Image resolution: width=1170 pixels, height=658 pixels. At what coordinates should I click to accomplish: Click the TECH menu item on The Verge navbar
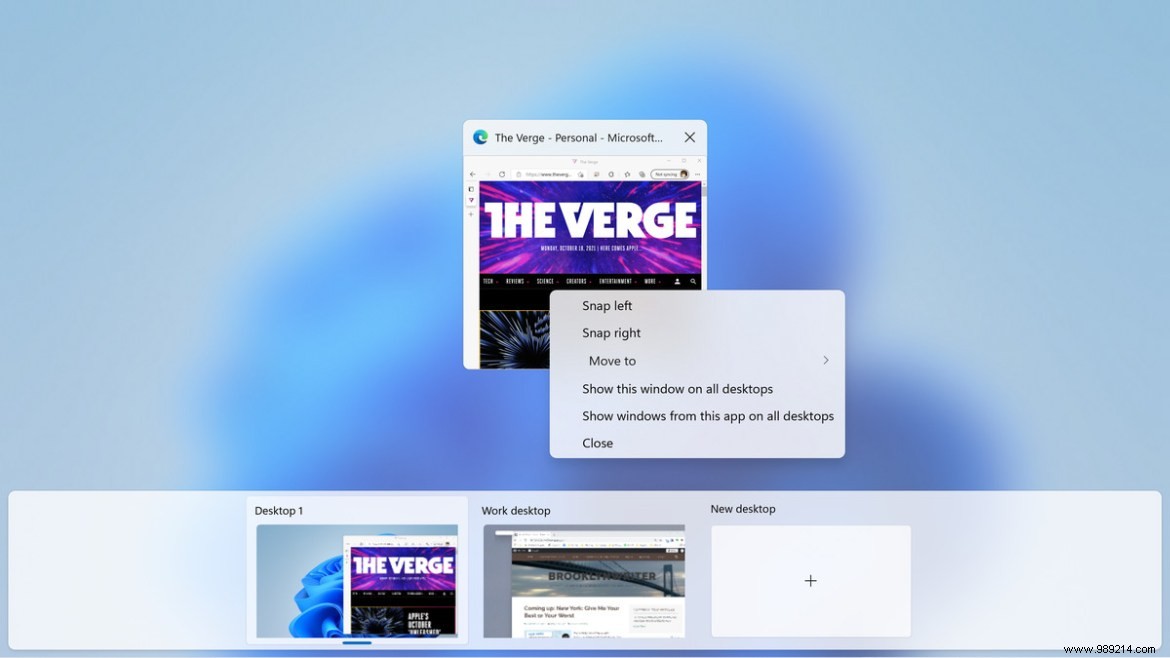(489, 281)
